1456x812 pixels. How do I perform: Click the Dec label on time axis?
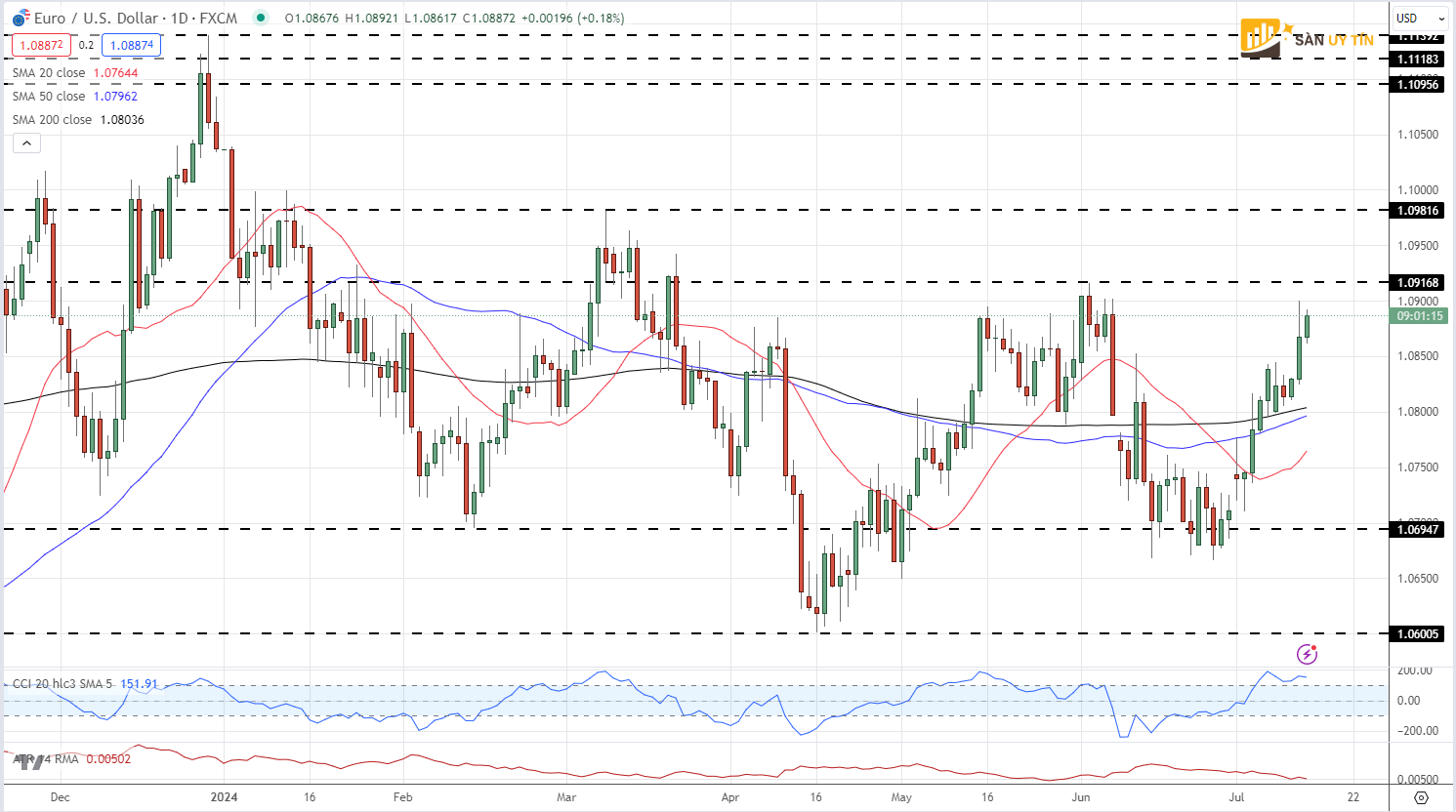60,797
